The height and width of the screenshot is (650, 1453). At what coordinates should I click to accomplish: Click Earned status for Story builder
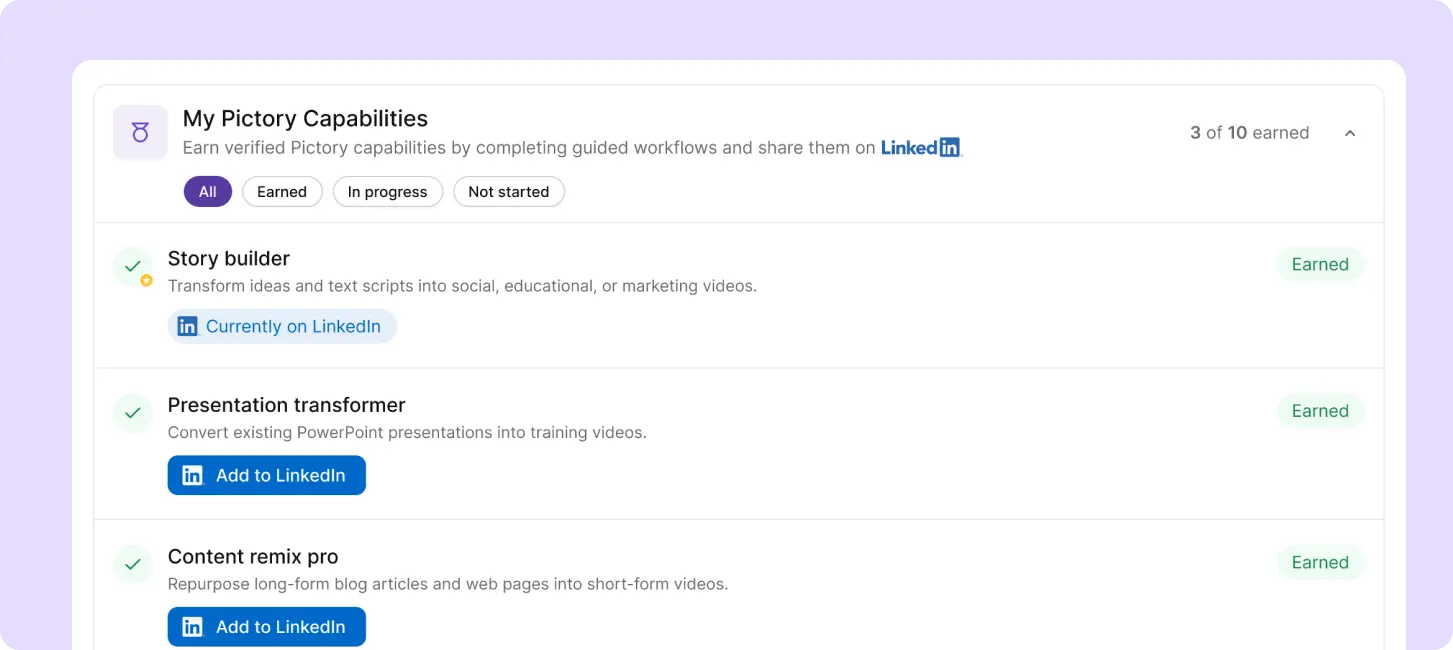click(x=1320, y=264)
